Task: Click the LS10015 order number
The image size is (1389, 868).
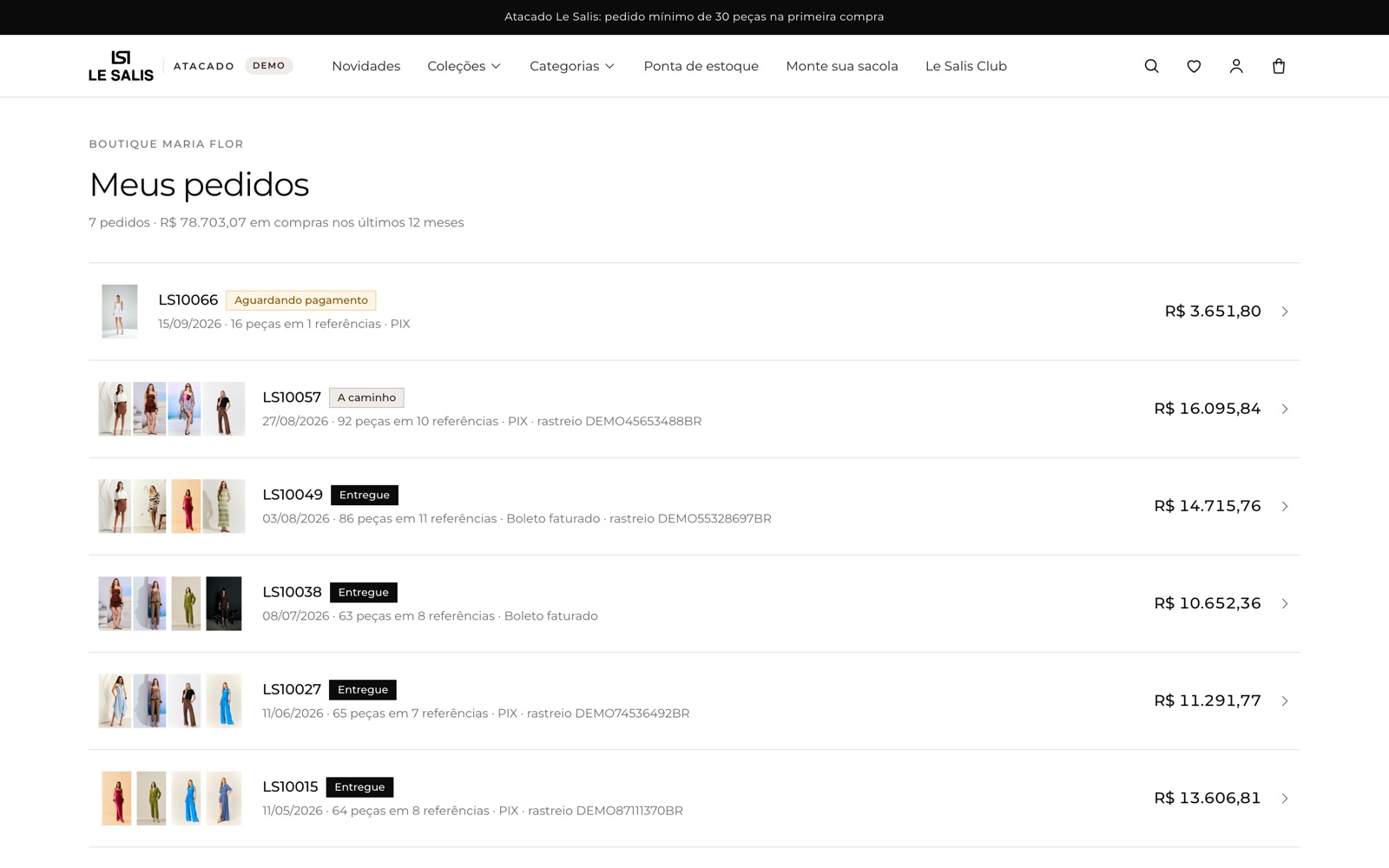Action: coord(290,786)
